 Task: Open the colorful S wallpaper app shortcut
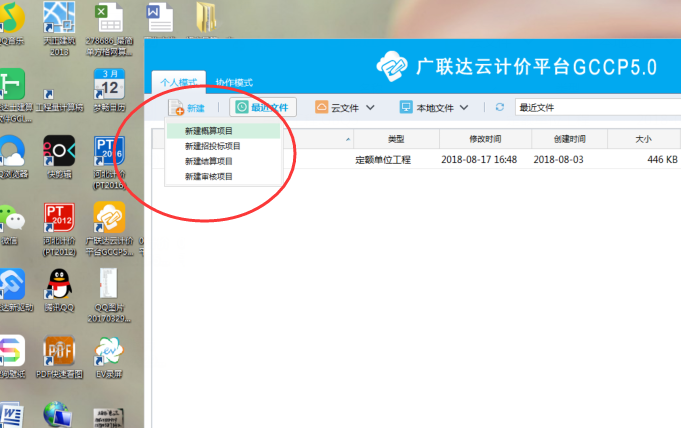pos(12,357)
